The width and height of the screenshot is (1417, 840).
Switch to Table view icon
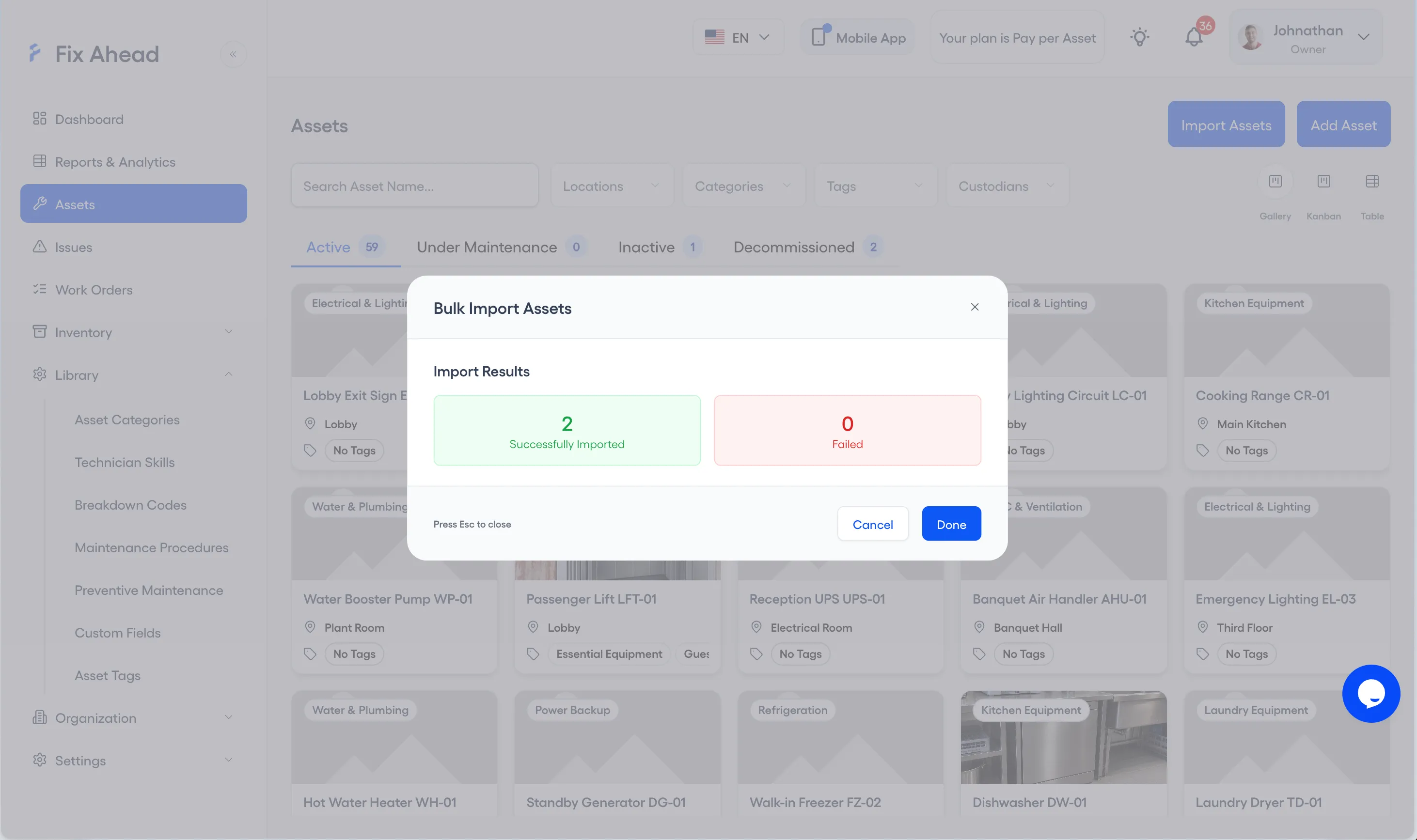(1372, 181)
